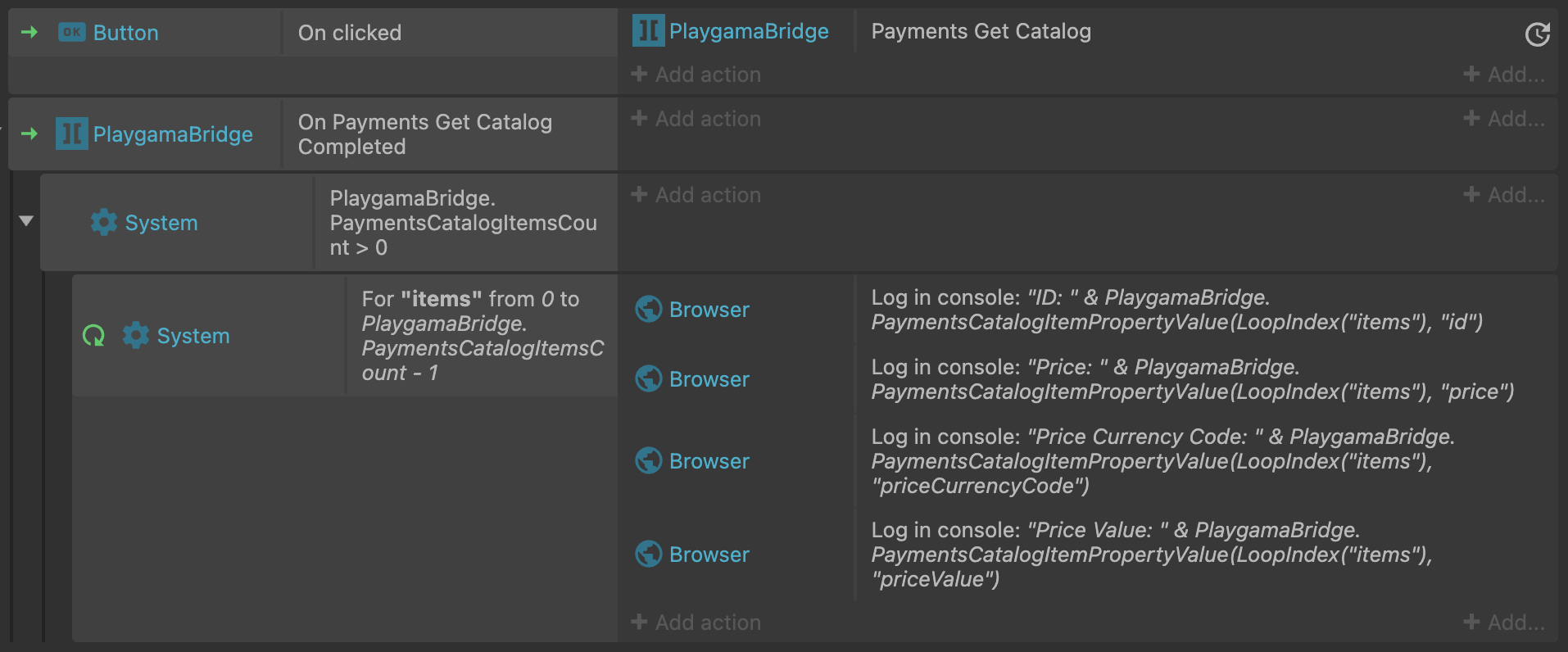Collapse the System sub-event with the triangle arrow
This screenshot has height=652, width=1568.
[26, 220]
